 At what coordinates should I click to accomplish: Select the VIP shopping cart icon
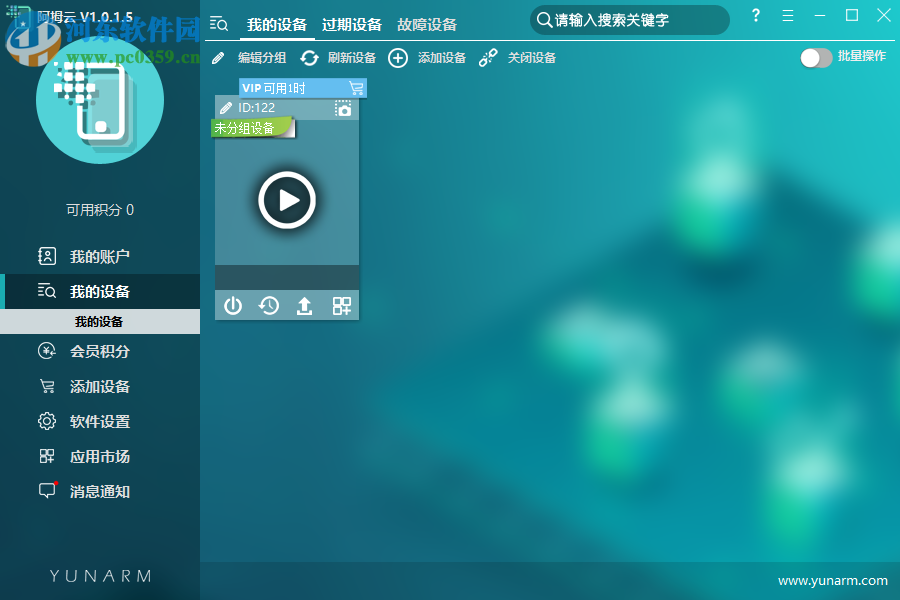pos(357,88)
